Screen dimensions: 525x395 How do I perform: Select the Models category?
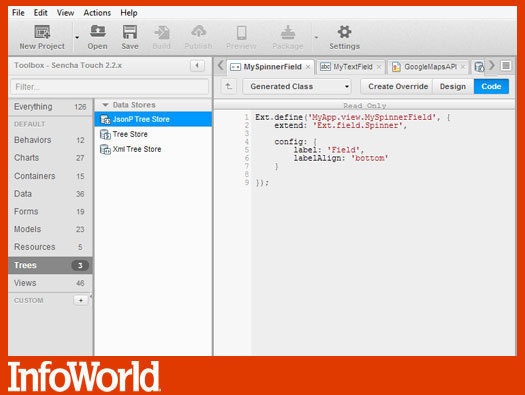50,229
